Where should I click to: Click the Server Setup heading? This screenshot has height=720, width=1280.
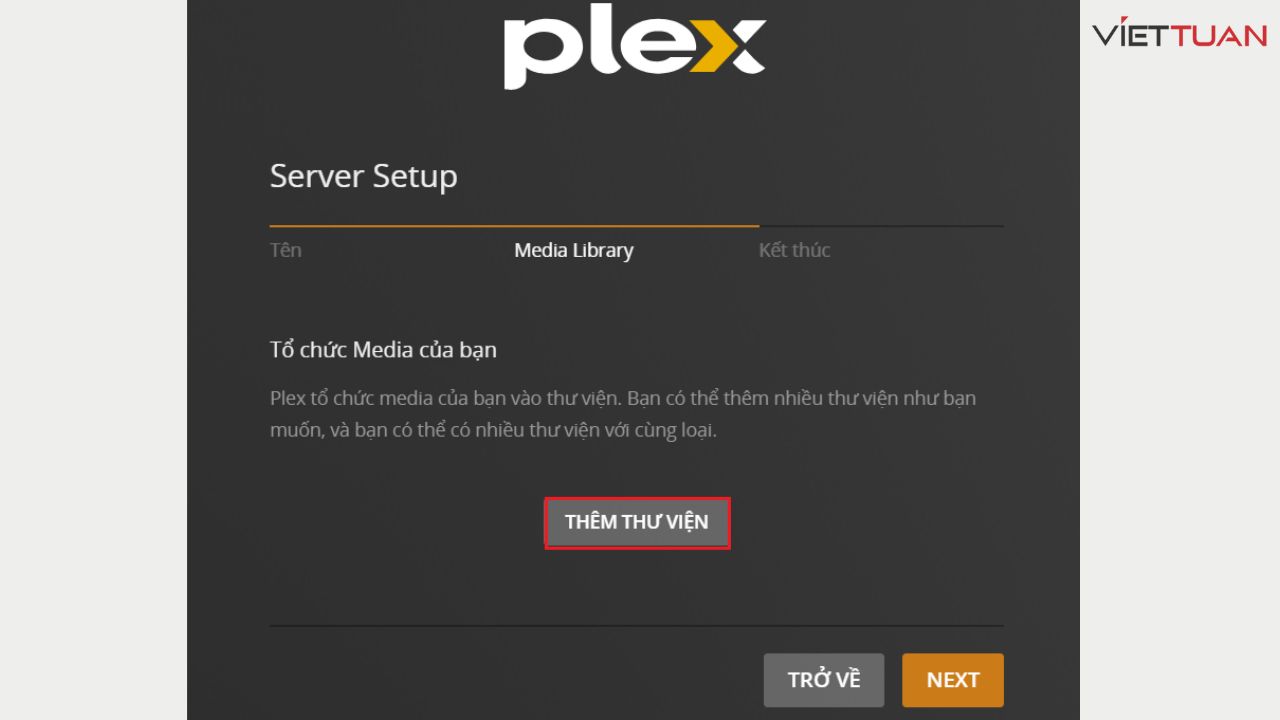click(363, 176)
